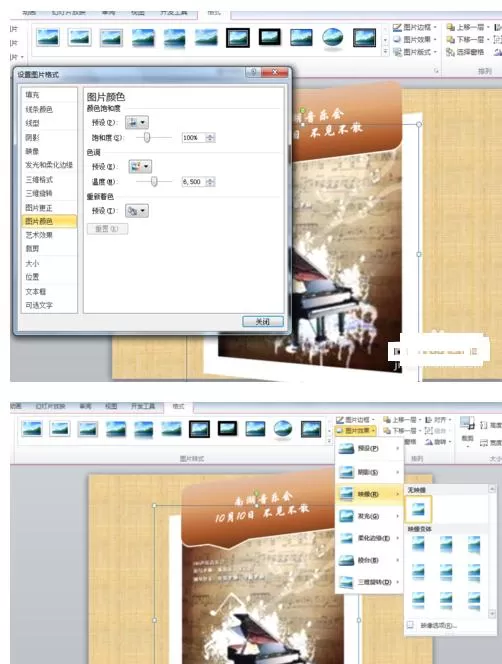Select 裁剪 in the 设置图片格式 dialog list
This screenshot has width=502, height=664.
click(49, 249)
